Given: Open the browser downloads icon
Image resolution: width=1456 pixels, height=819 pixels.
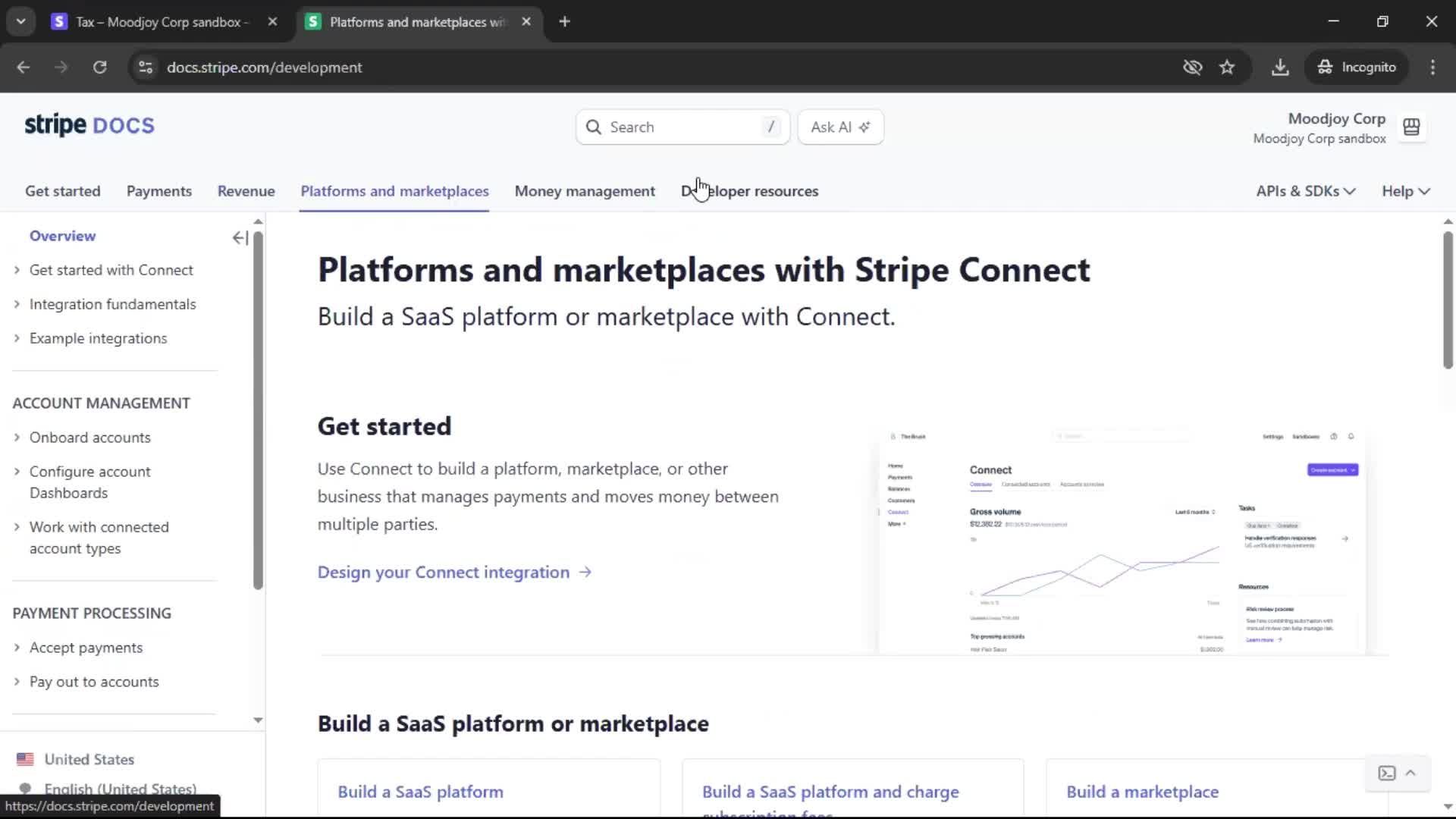Looking at the screenshot, I should (x=1280, y=67).
